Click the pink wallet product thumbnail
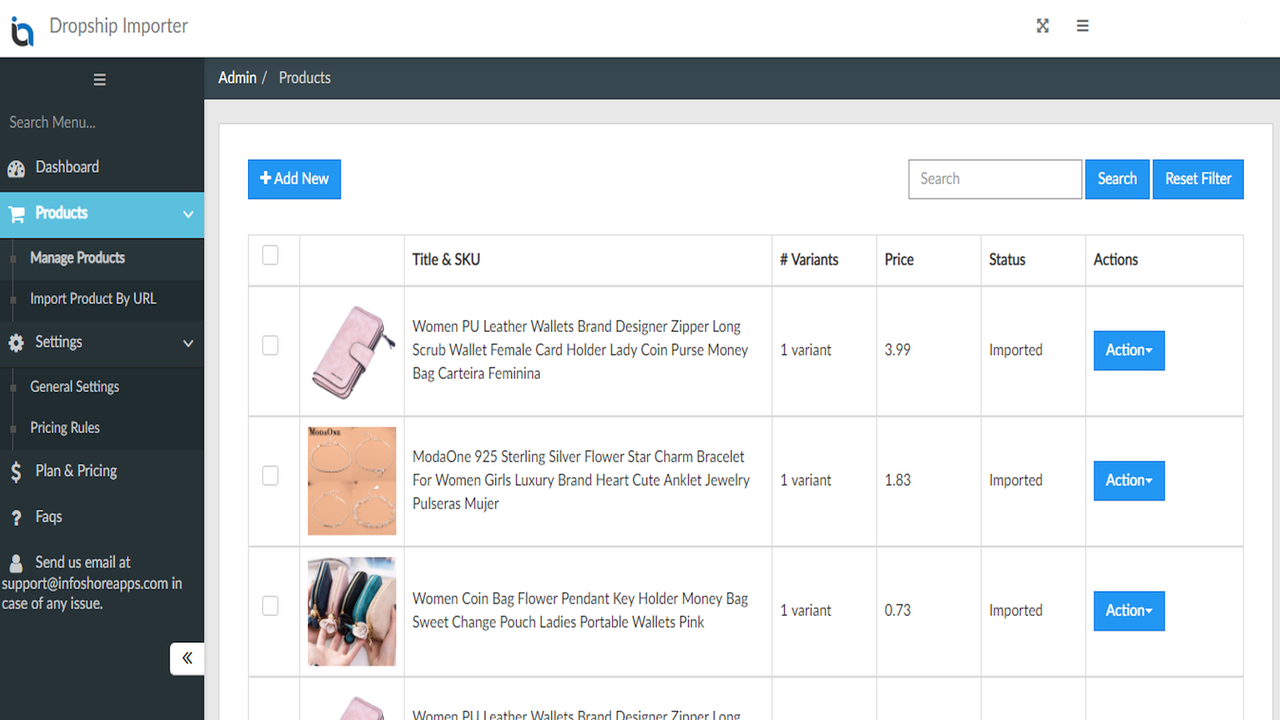The image size is (1280, 720). pyautogui.click(x=351, y=351)
